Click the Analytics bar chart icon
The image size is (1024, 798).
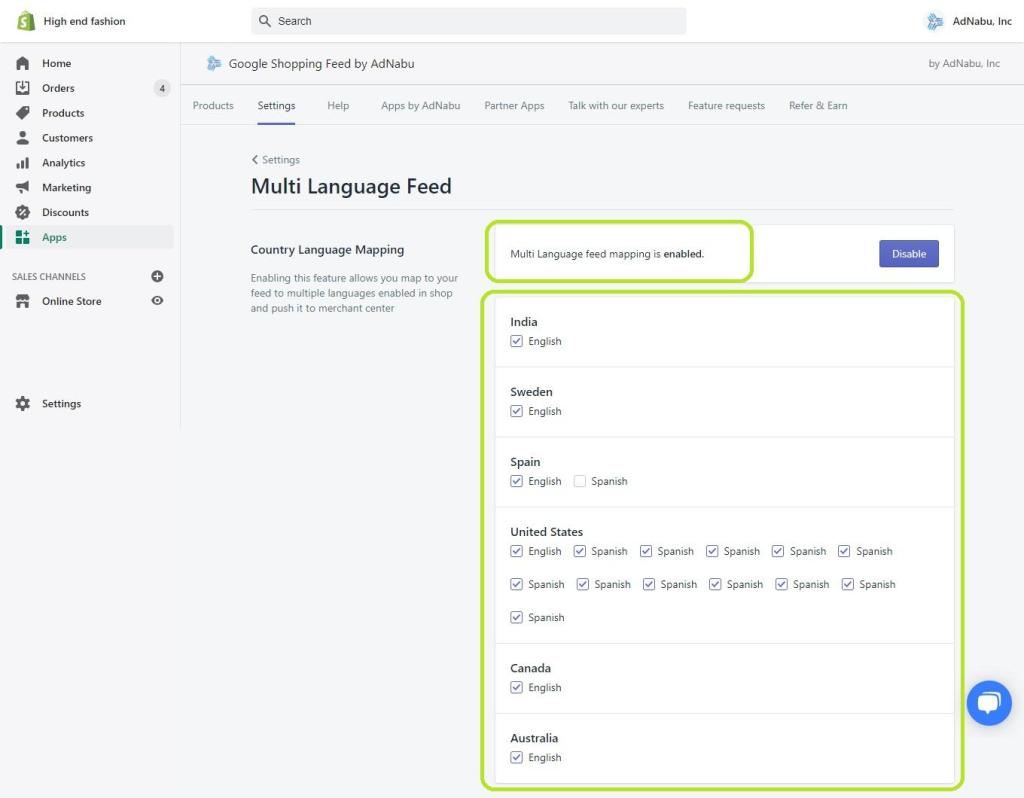click(22, 163)
